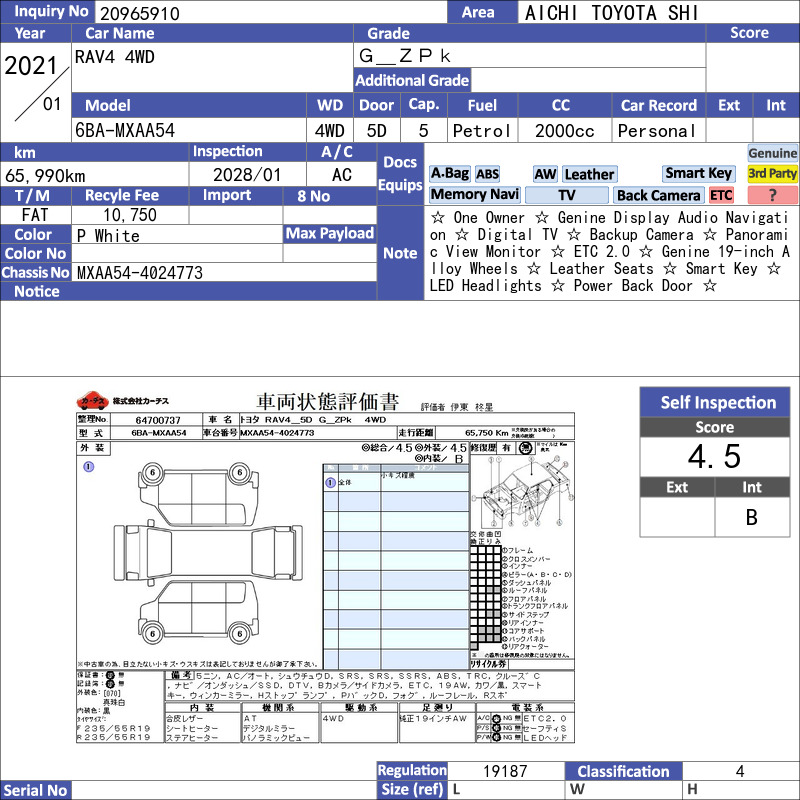Select the Smart Key badge
800x800 pixels.
tap(698, 173)
